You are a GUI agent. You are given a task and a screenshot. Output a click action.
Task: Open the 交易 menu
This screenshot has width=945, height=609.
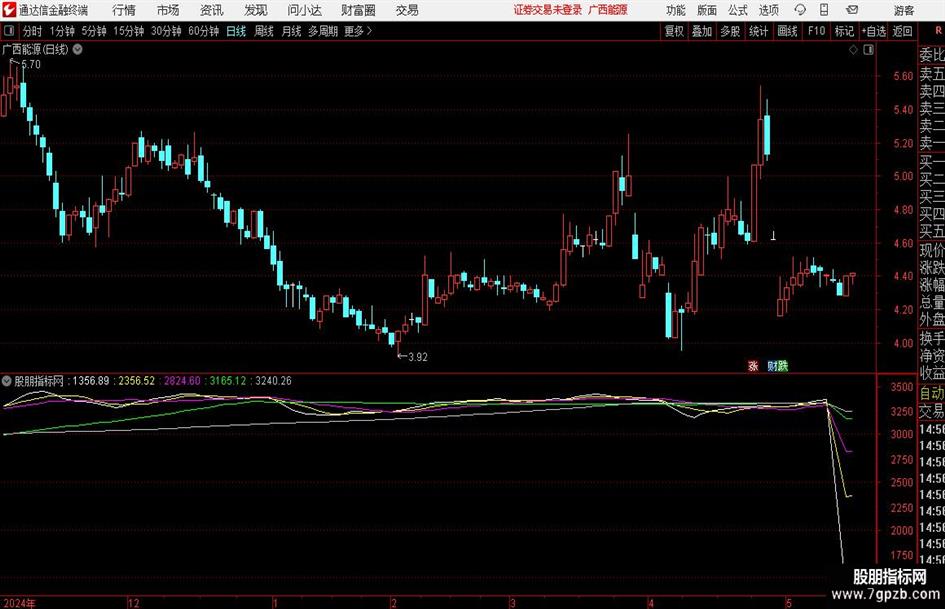tap(407, 10)
